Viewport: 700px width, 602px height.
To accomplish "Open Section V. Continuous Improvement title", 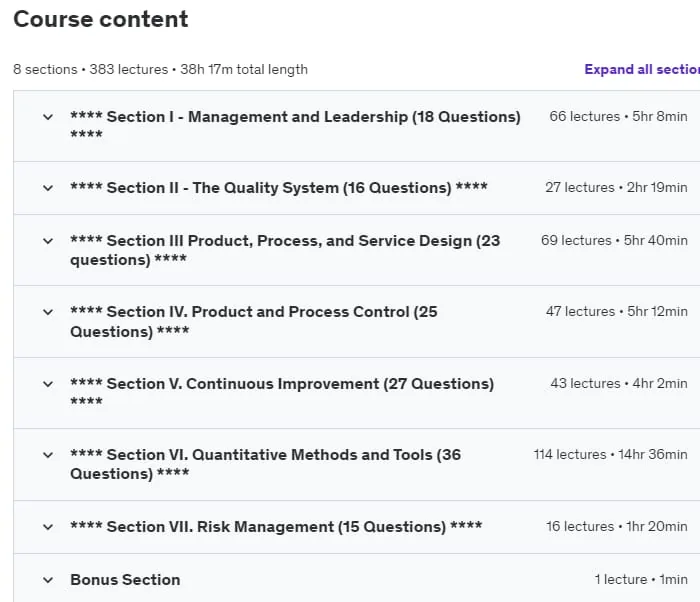I will point(282,393).
